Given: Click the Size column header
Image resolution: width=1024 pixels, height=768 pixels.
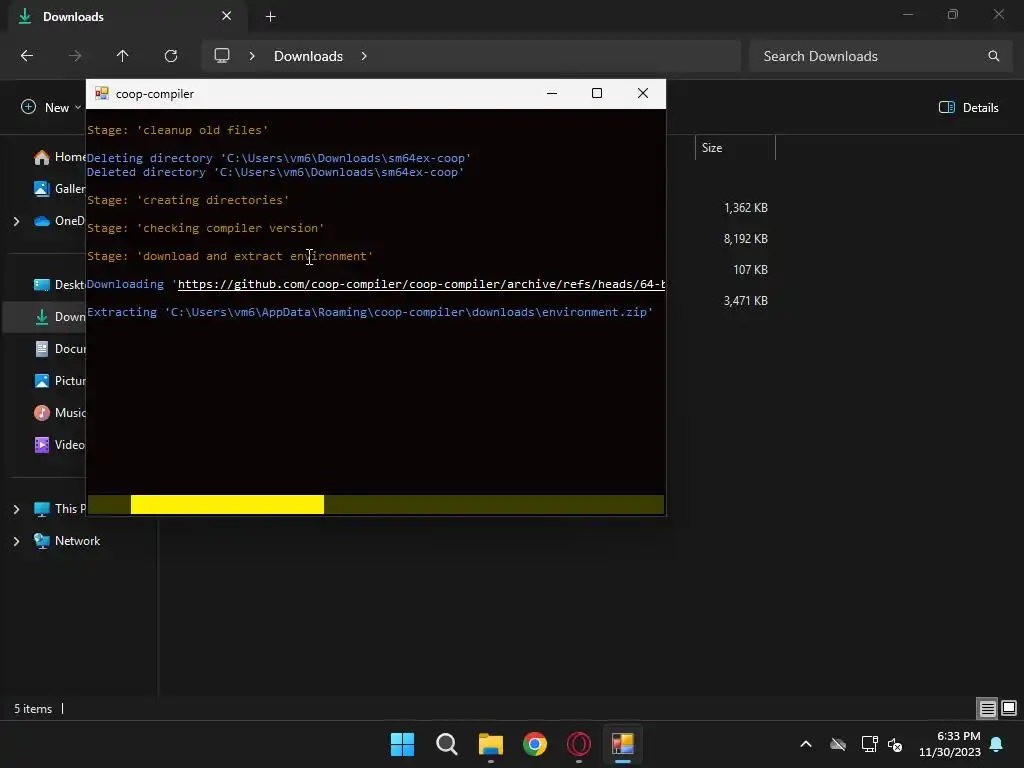Looking at the screenshot, I should [x=735, y=148].
